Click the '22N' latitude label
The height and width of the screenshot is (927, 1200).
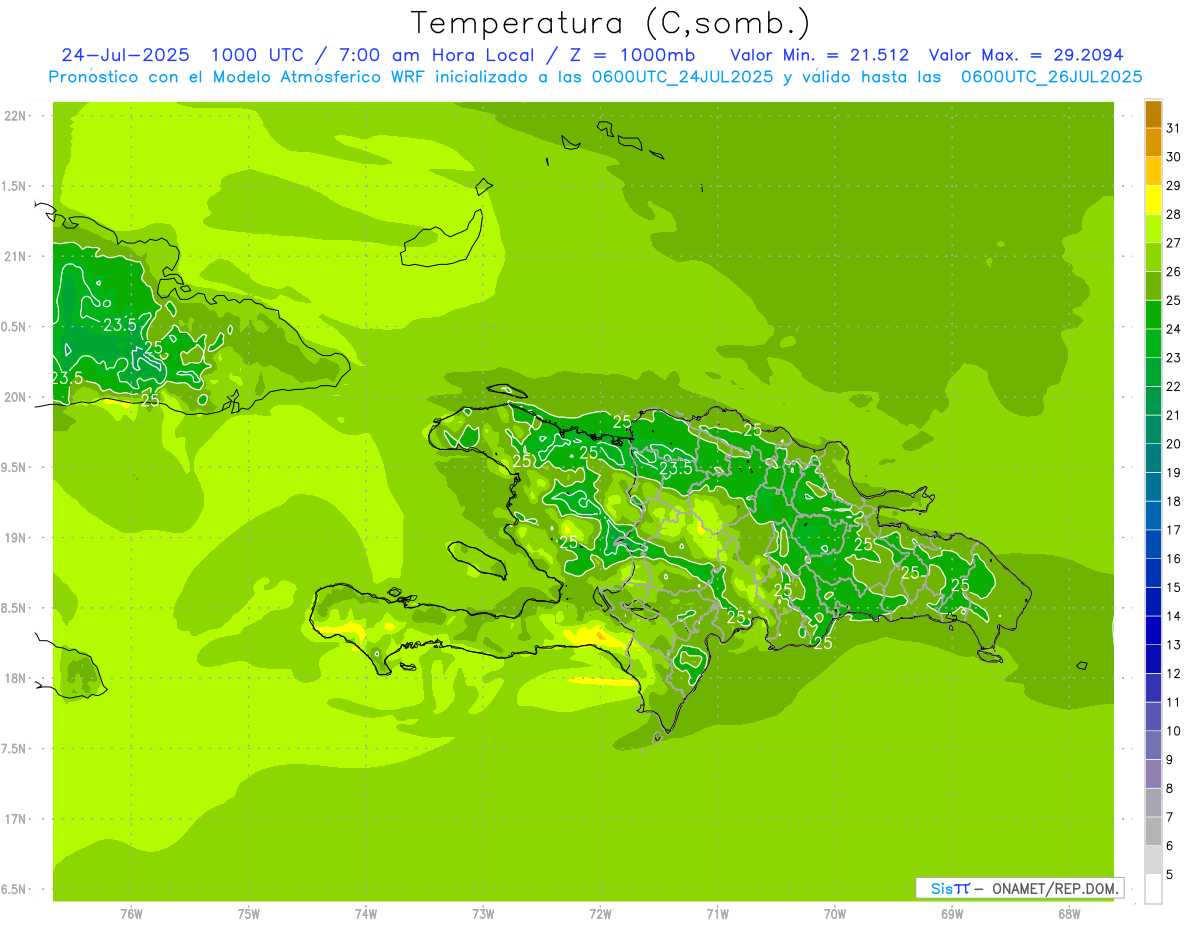coord(15,116)
